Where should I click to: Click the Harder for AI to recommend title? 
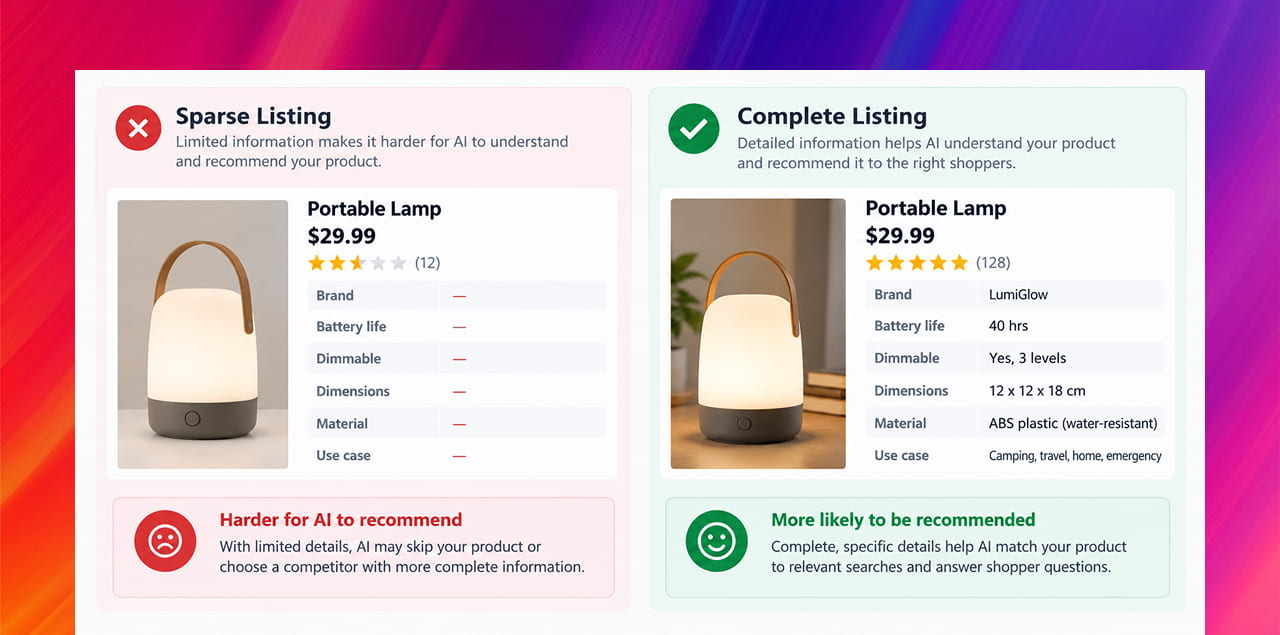tap(341, 520)
